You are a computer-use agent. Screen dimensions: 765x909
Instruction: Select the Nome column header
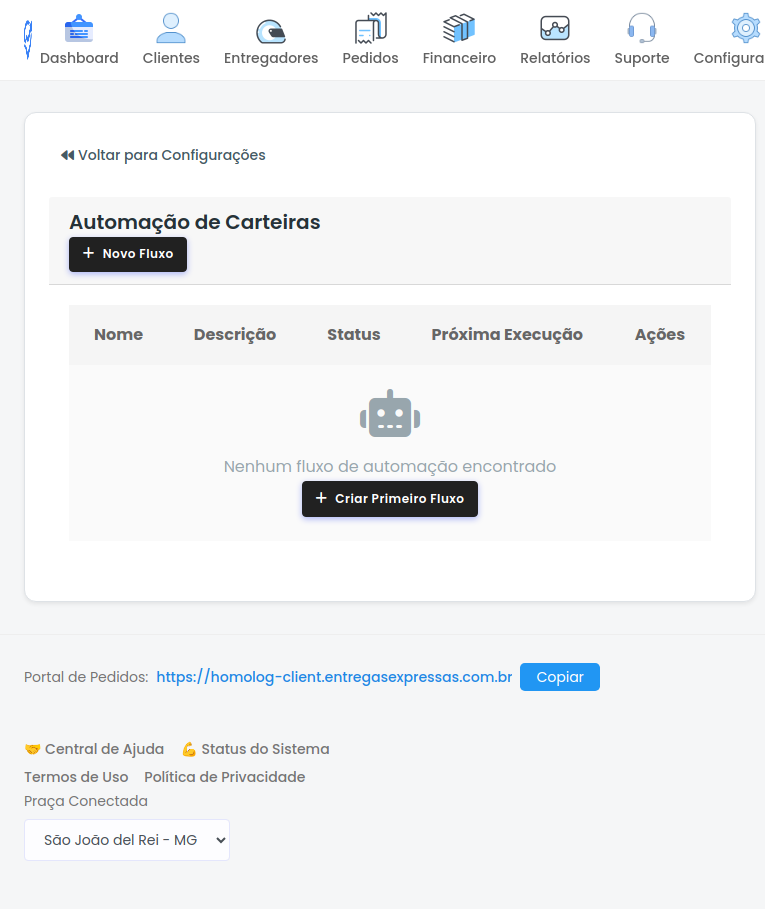coord(118,334)
